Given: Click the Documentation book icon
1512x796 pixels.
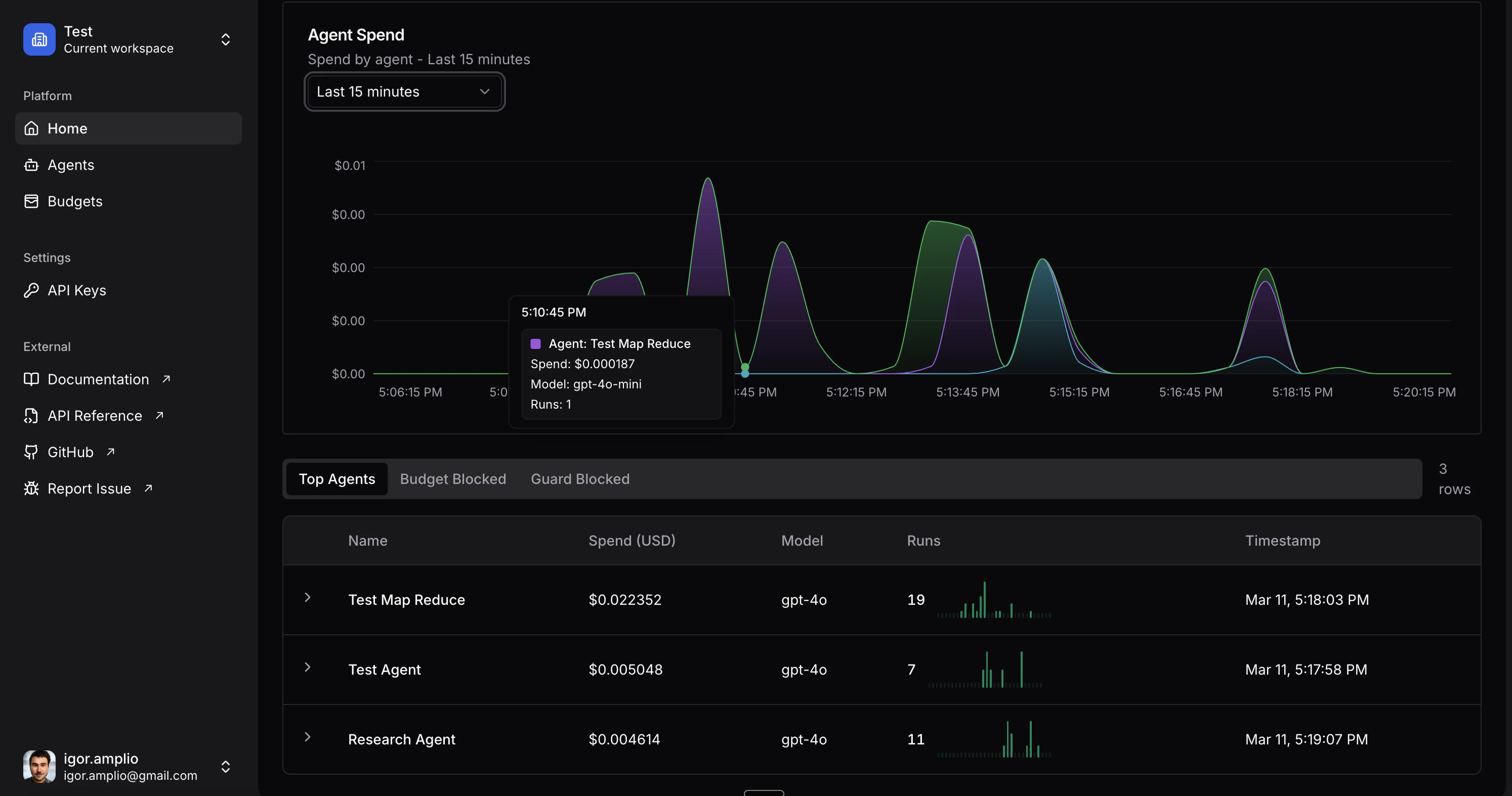Looking at the screenshot, I should tap(31, 379).
